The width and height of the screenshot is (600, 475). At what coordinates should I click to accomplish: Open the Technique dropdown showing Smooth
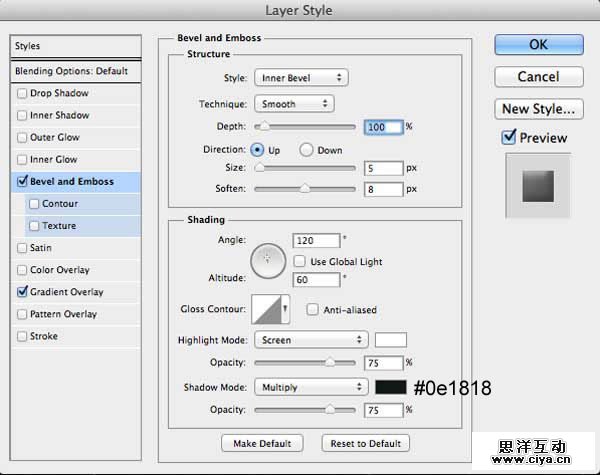(x=294, y=103)
